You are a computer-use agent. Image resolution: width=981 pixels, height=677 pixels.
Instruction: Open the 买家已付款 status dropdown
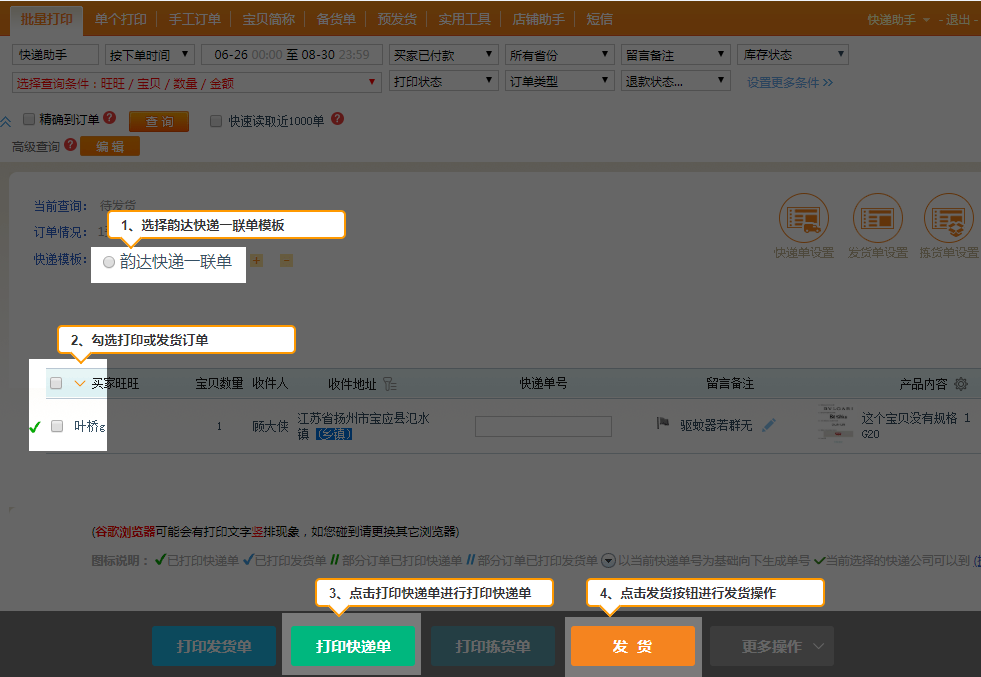[x=443, y=55]
